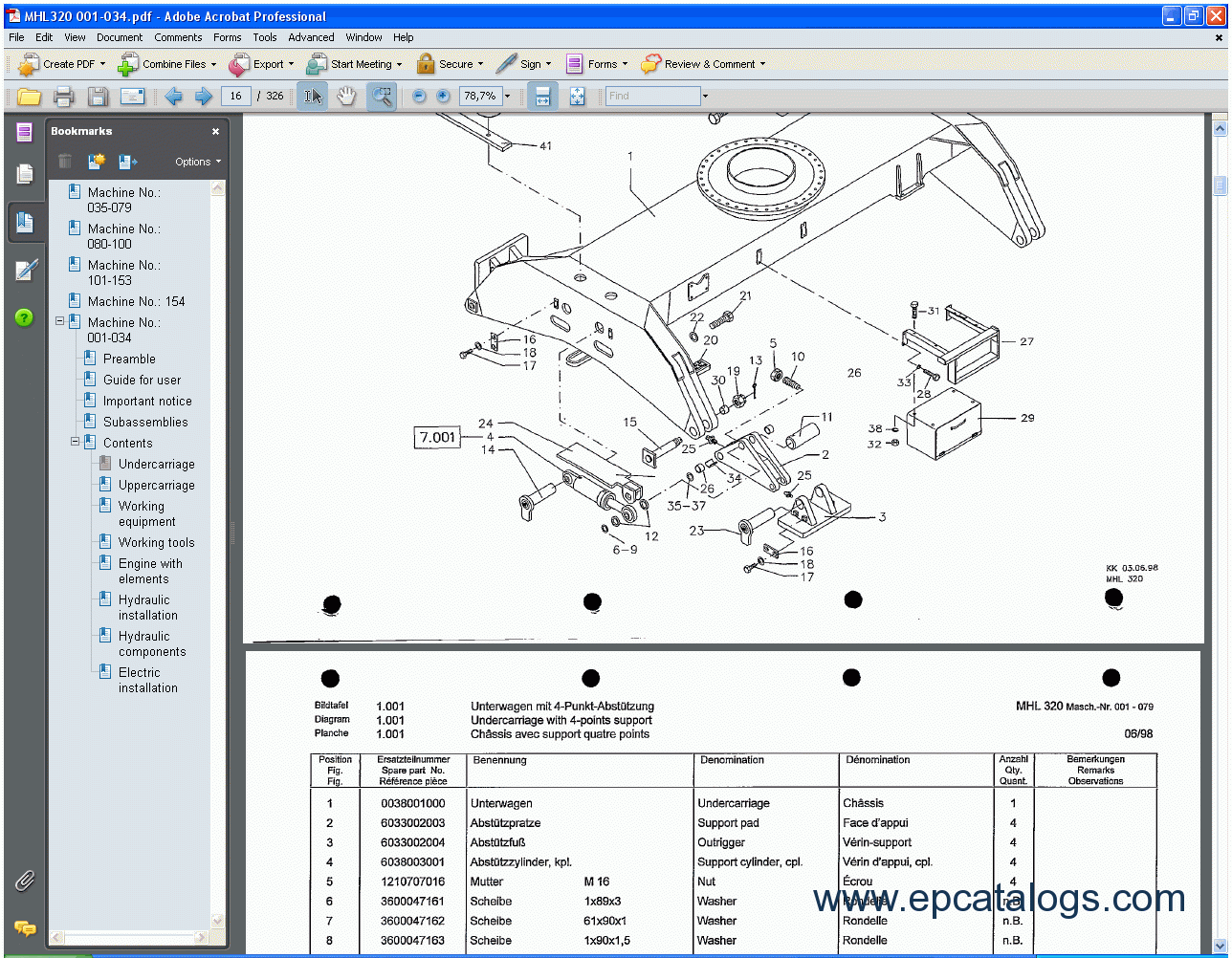Viewport: 1232px width, 958px height.
Task: Click the zoom in plus button
Action: click(x=443, y=96)
